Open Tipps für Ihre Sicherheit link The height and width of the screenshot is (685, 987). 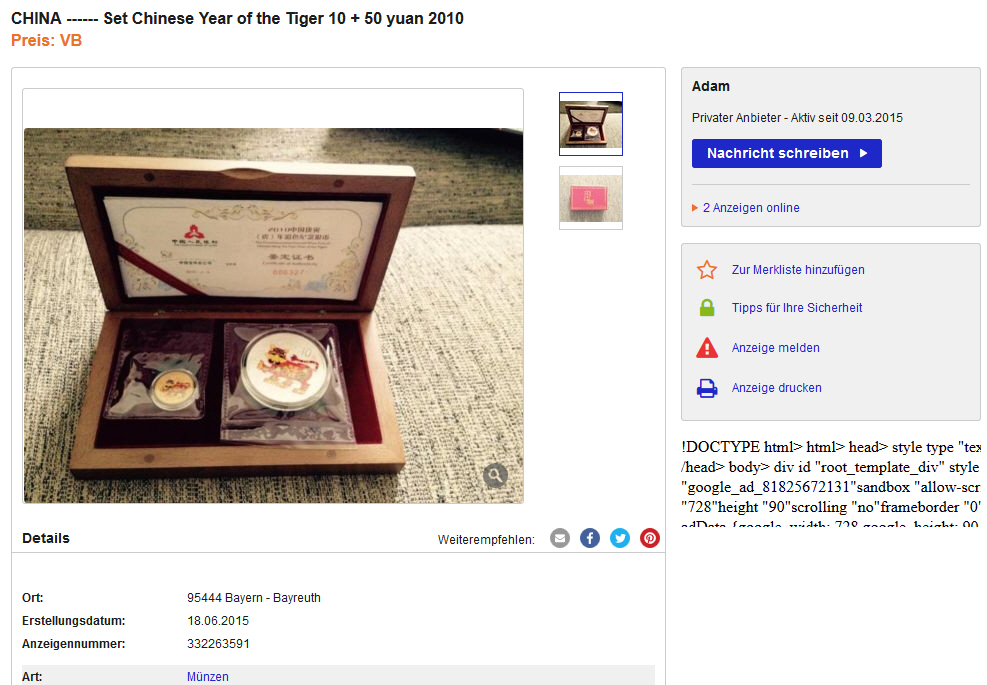pyautogui.click(x=796, y=308)
